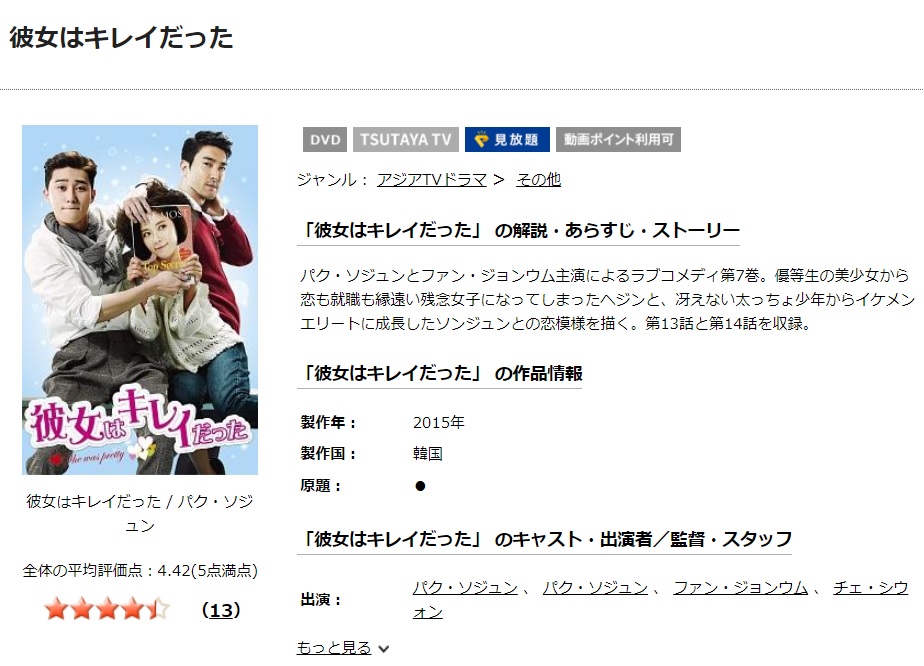This screenshot has width=924, height=666.
Task: Click the もっと見る chevron arrow
Action: point(384,649)
